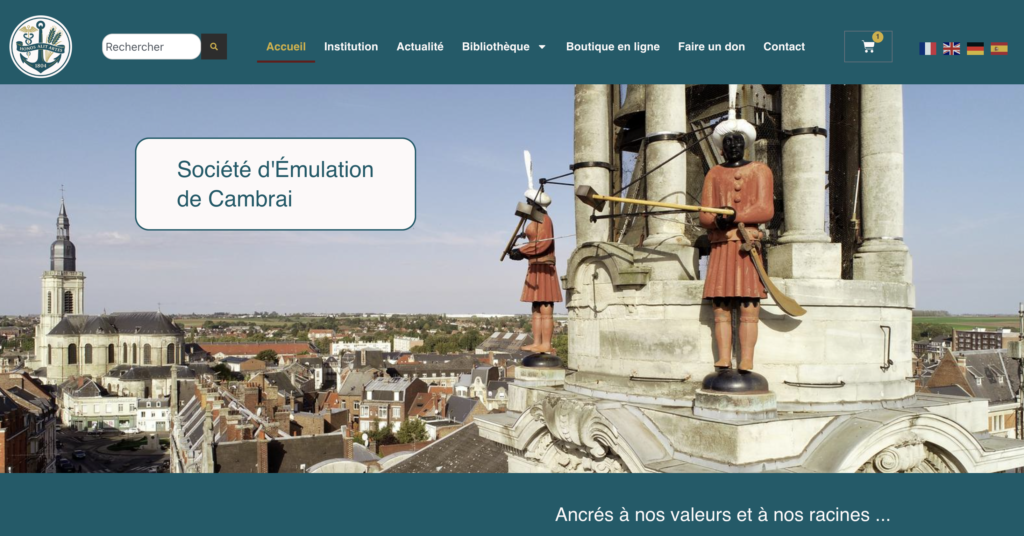The width and height of the screenshot is (1024, 536).
Task: Expand the Bibliothèque dropdown arrow
Action: pos(542,47)
